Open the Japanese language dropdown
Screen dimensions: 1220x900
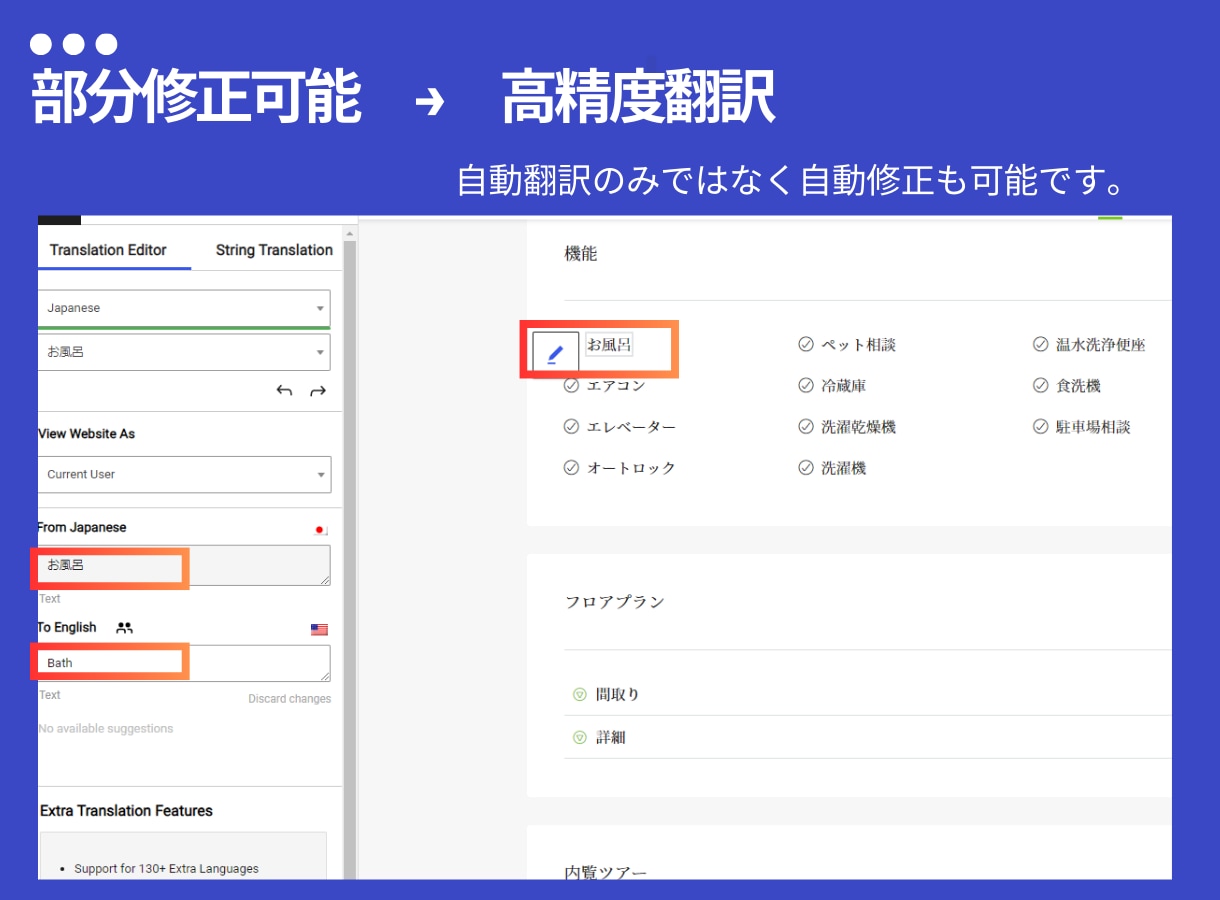[x=184, y=308]
